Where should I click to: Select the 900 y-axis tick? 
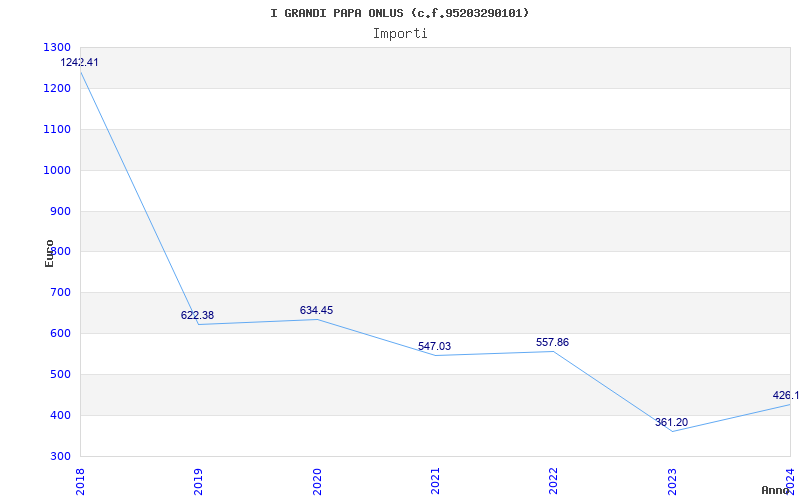60,211
